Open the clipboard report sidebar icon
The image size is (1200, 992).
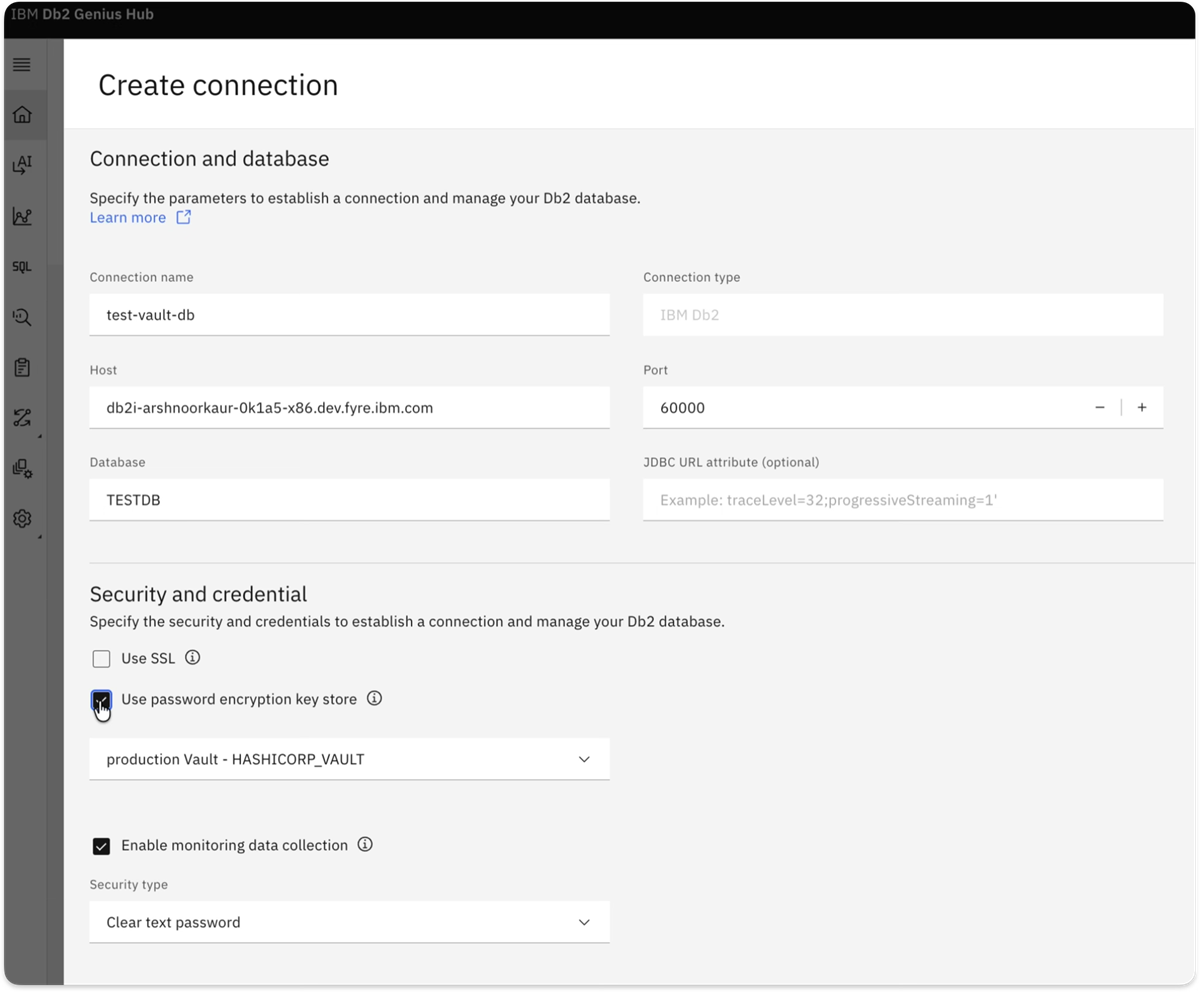pyautogui.click(x=22, y=368)
